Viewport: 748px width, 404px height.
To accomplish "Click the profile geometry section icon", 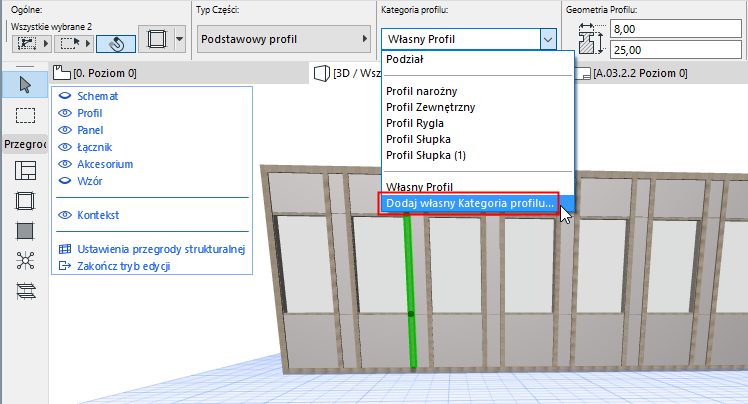I will [592, 39].
